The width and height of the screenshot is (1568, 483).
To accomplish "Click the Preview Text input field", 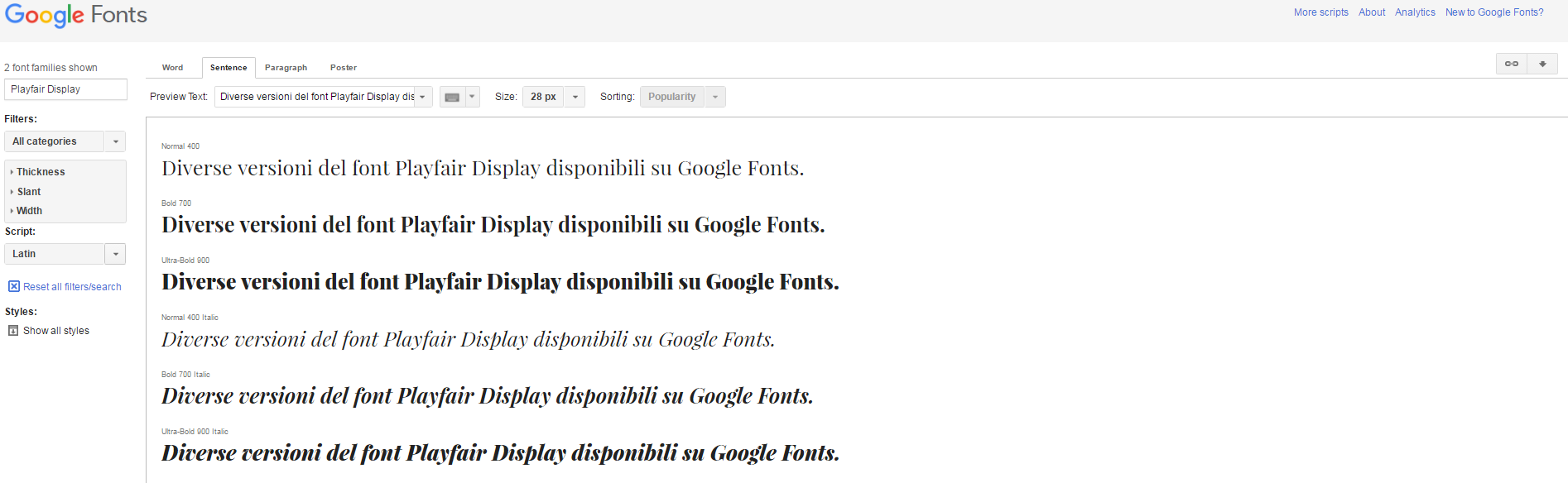I will click(x=315, y=97).
